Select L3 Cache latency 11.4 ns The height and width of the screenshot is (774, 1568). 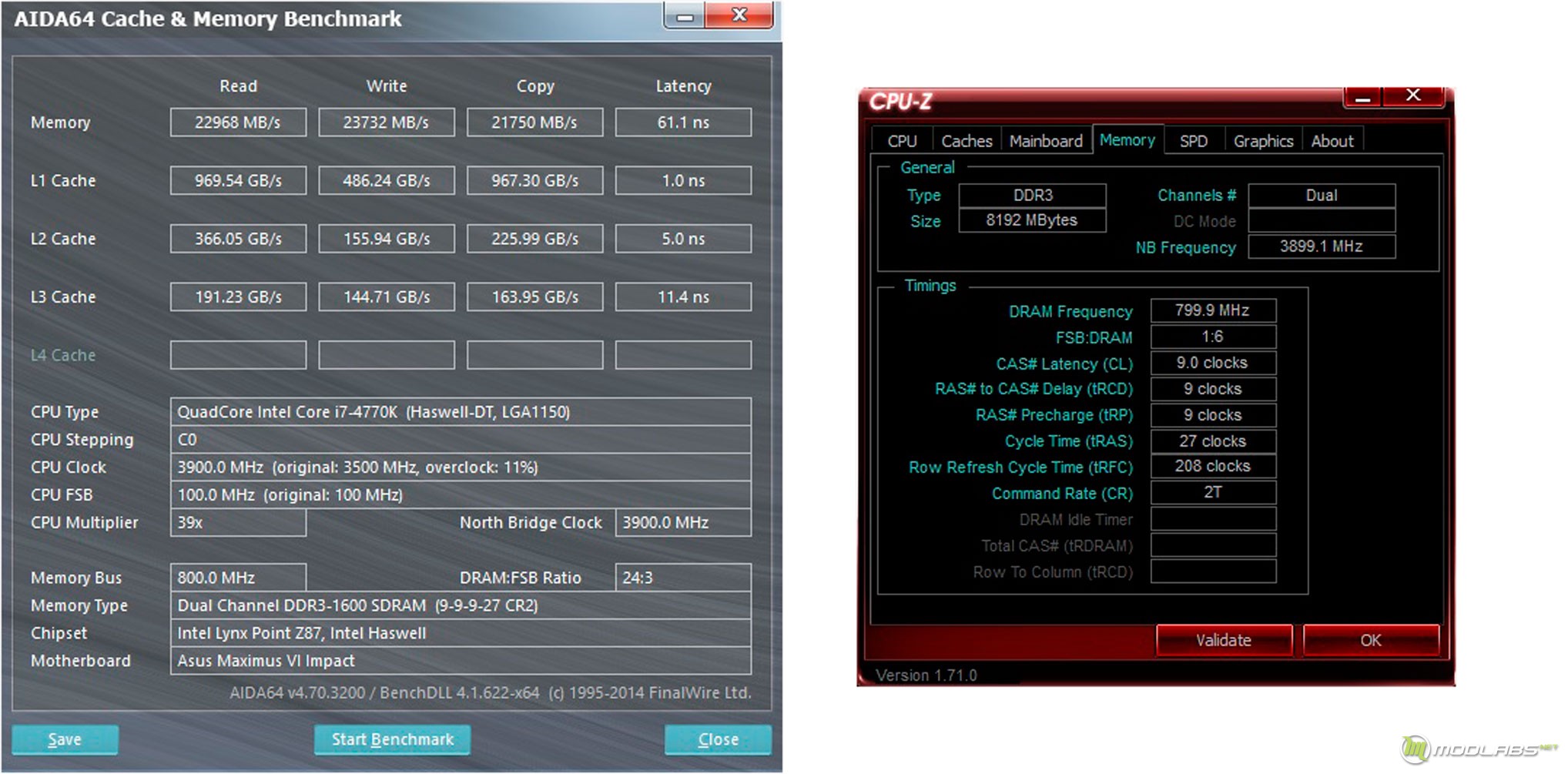(683, 297)
